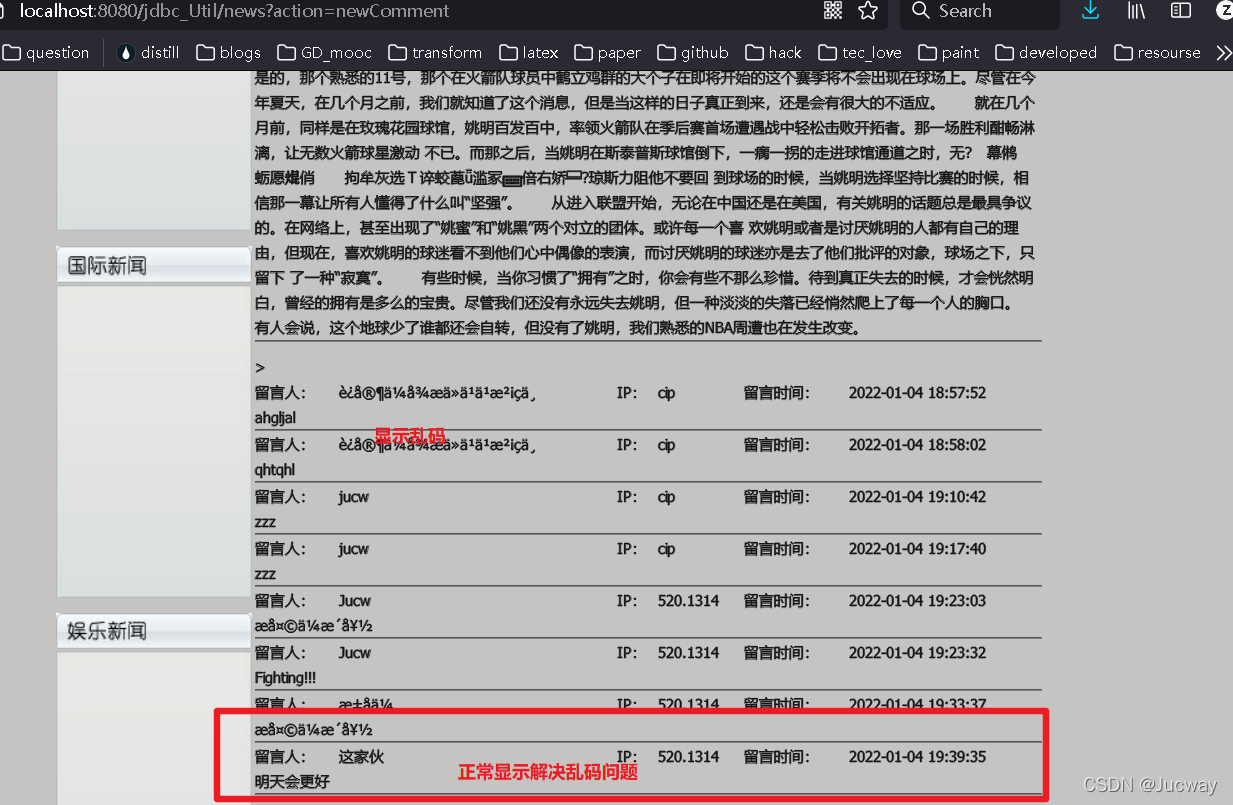Open the browser Library icon

point(1135,11)
